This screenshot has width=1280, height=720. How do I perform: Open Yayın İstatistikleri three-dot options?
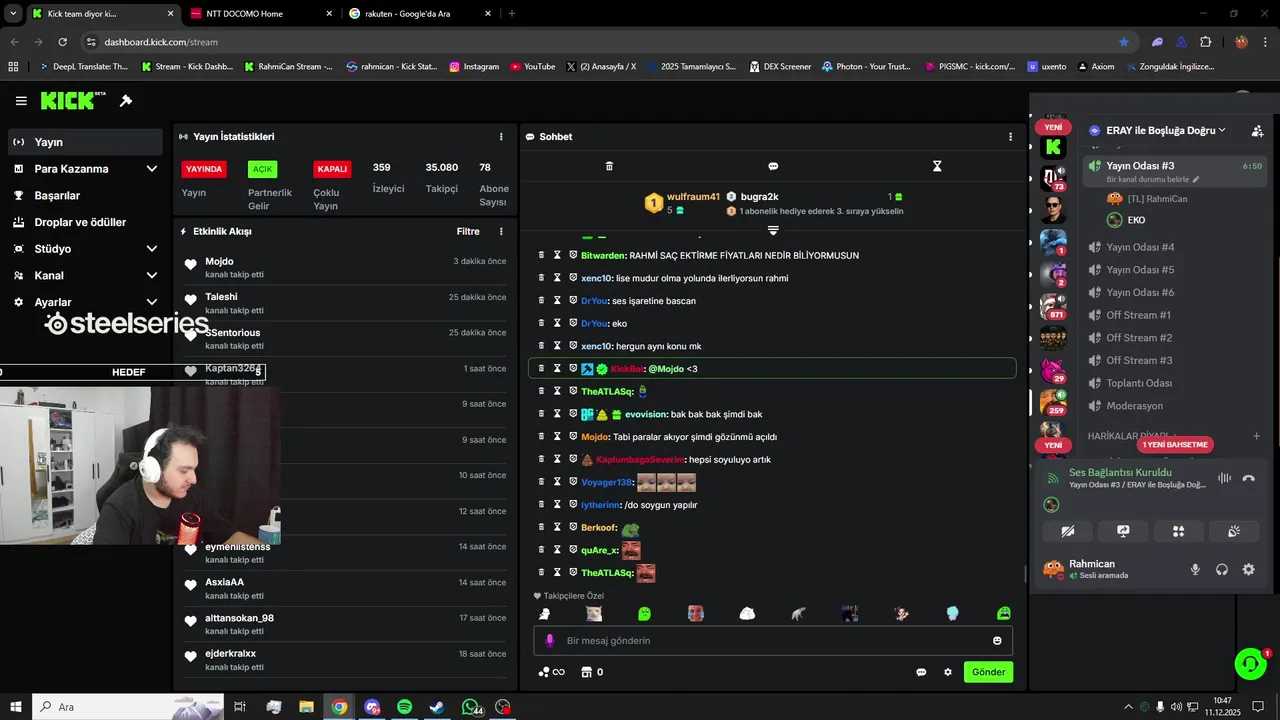501,137
